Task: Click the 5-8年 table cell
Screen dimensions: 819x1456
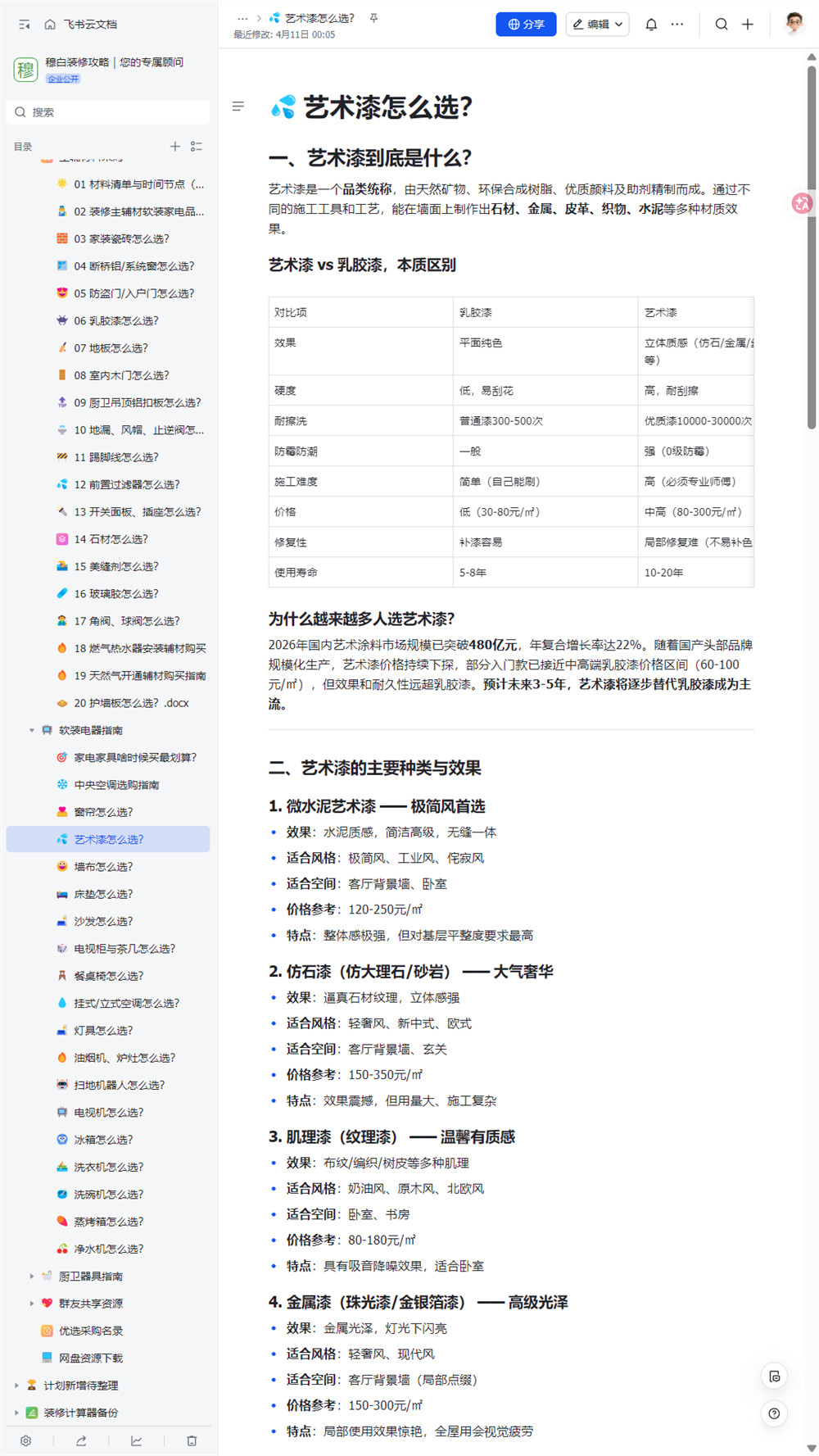Action: (545, 573)
